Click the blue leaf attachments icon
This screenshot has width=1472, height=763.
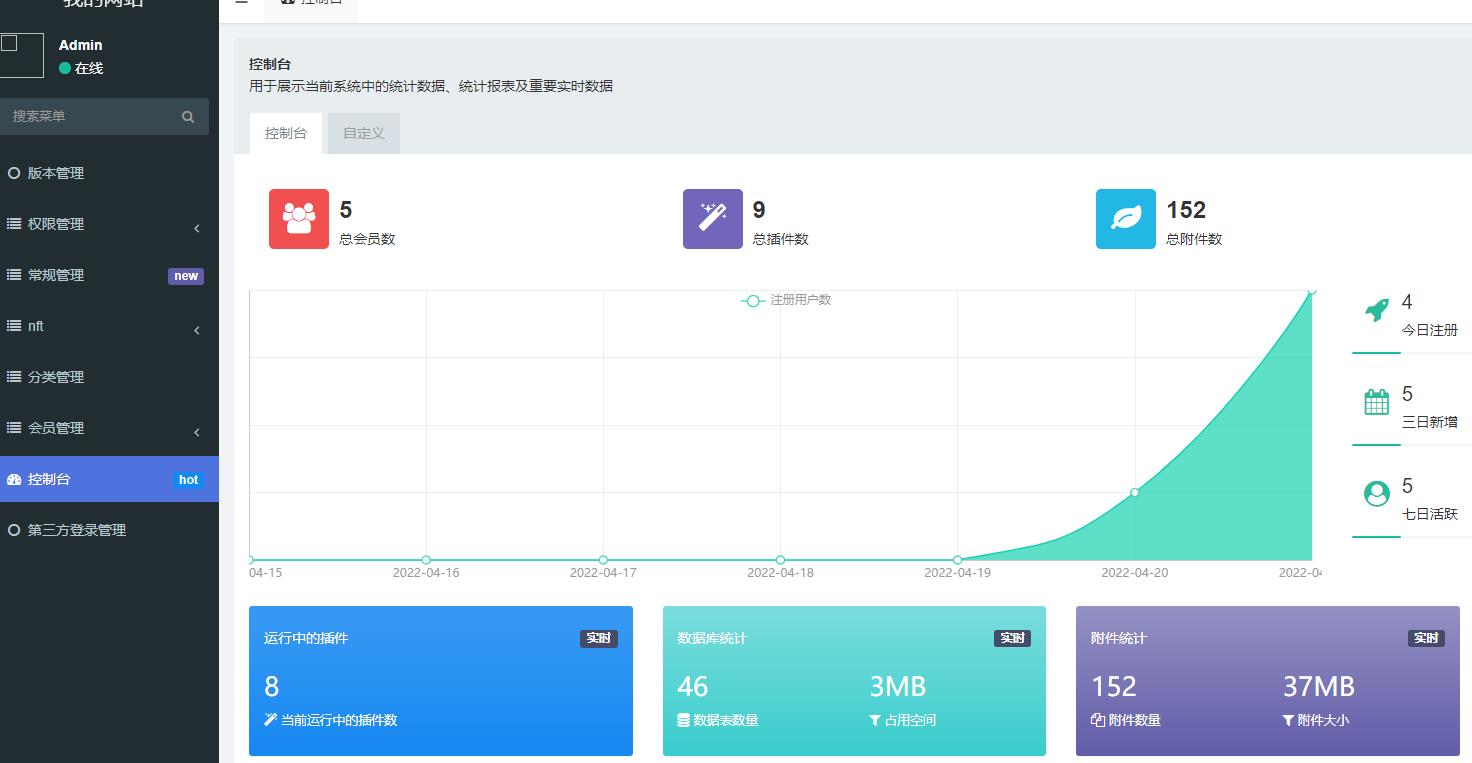point(1125,219)
